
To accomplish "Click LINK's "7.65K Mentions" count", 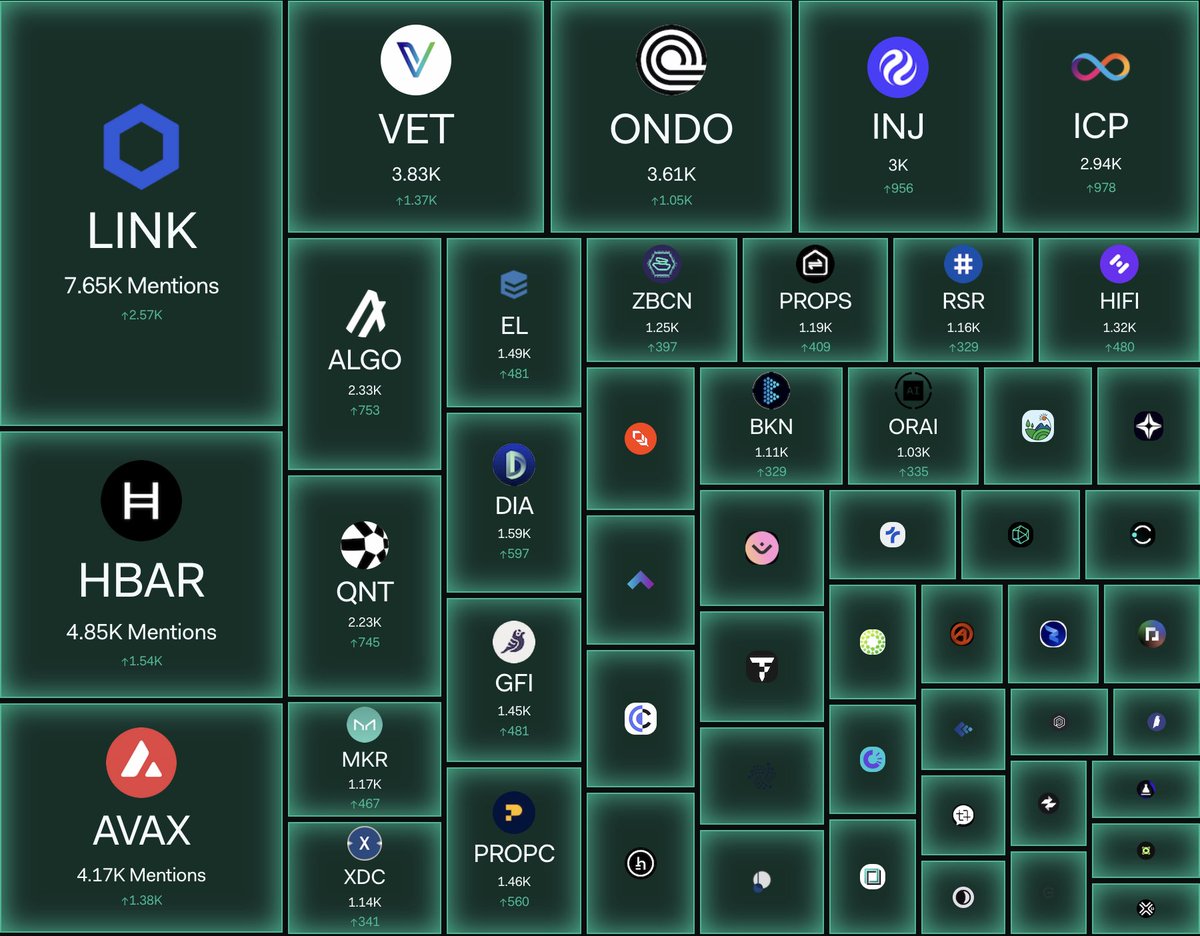I will click(x=141, y=285).
